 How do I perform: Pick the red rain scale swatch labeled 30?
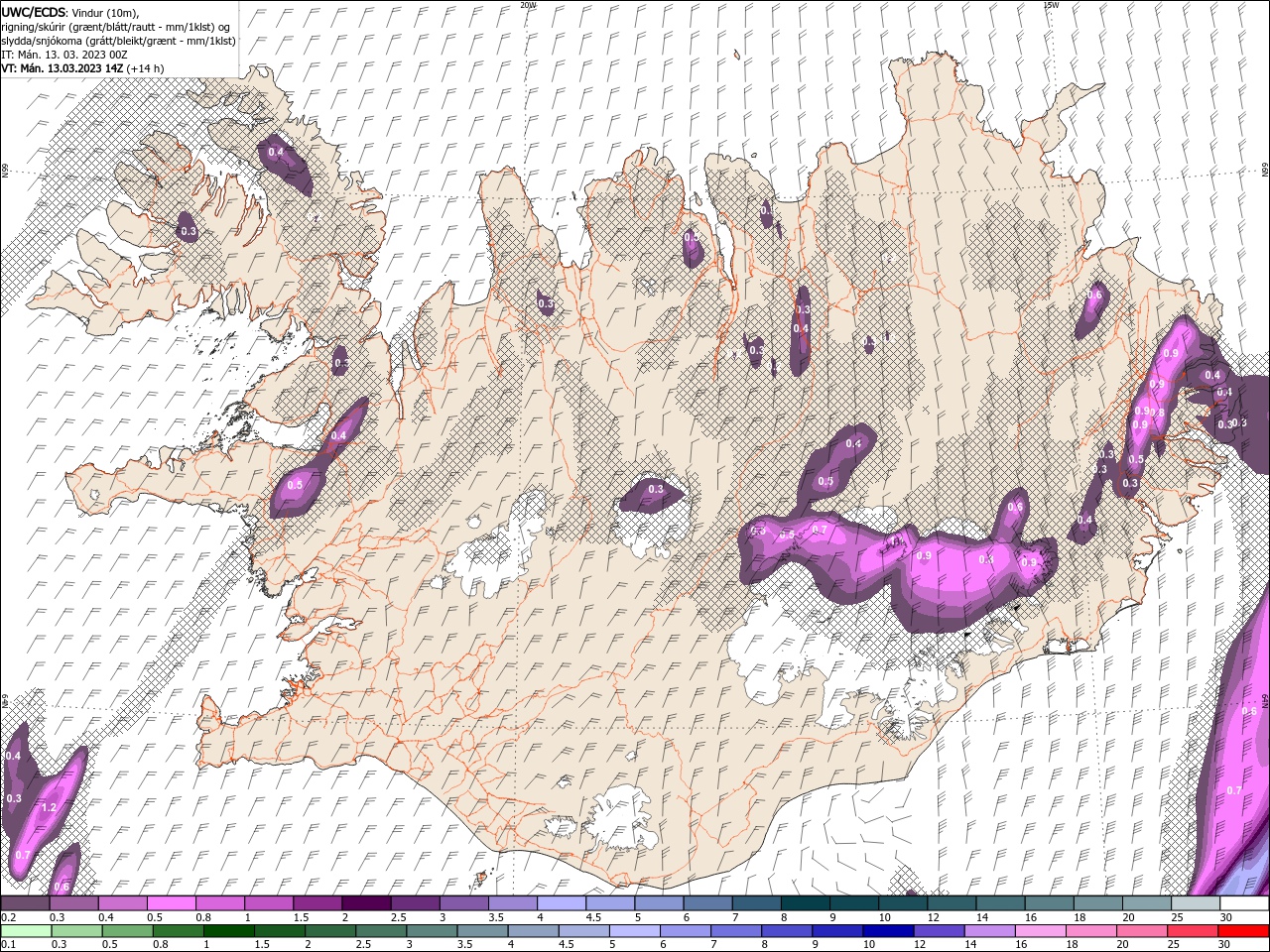pyautogui.click(x=1245, y=931)
